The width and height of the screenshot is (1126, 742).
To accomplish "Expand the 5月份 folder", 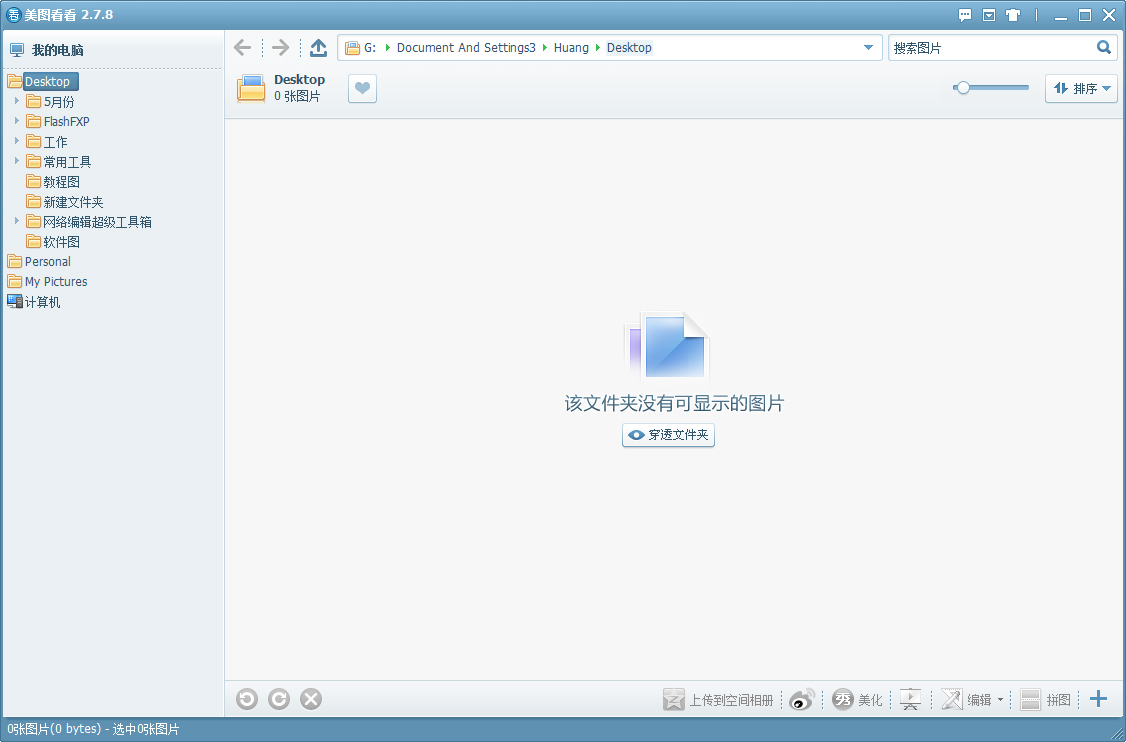I will click(17, 101).
